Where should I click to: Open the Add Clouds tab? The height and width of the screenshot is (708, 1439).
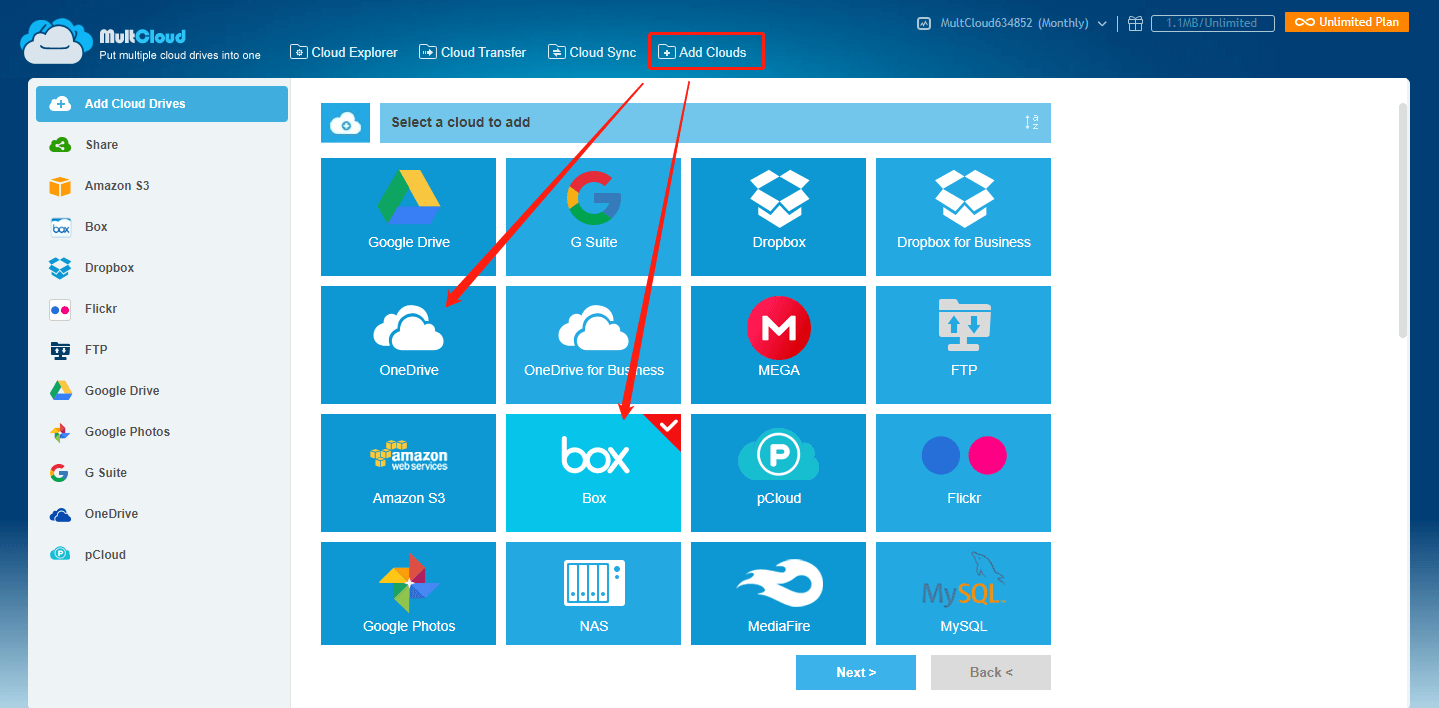706,52
